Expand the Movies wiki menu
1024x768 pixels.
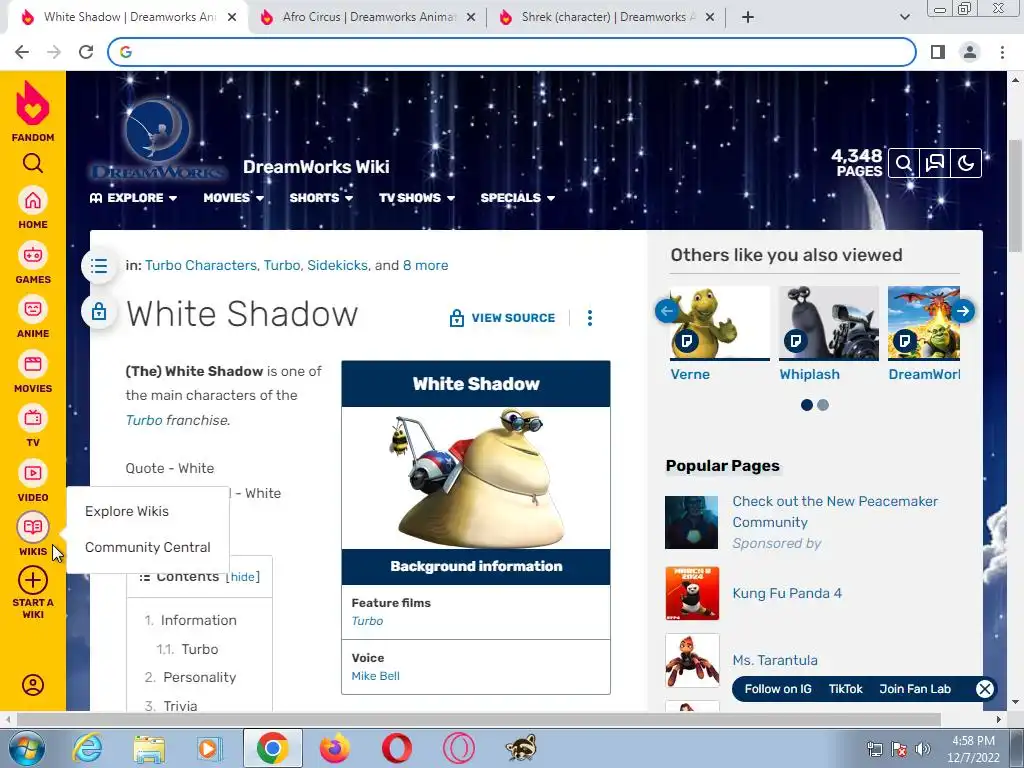[x=234, y=198]
